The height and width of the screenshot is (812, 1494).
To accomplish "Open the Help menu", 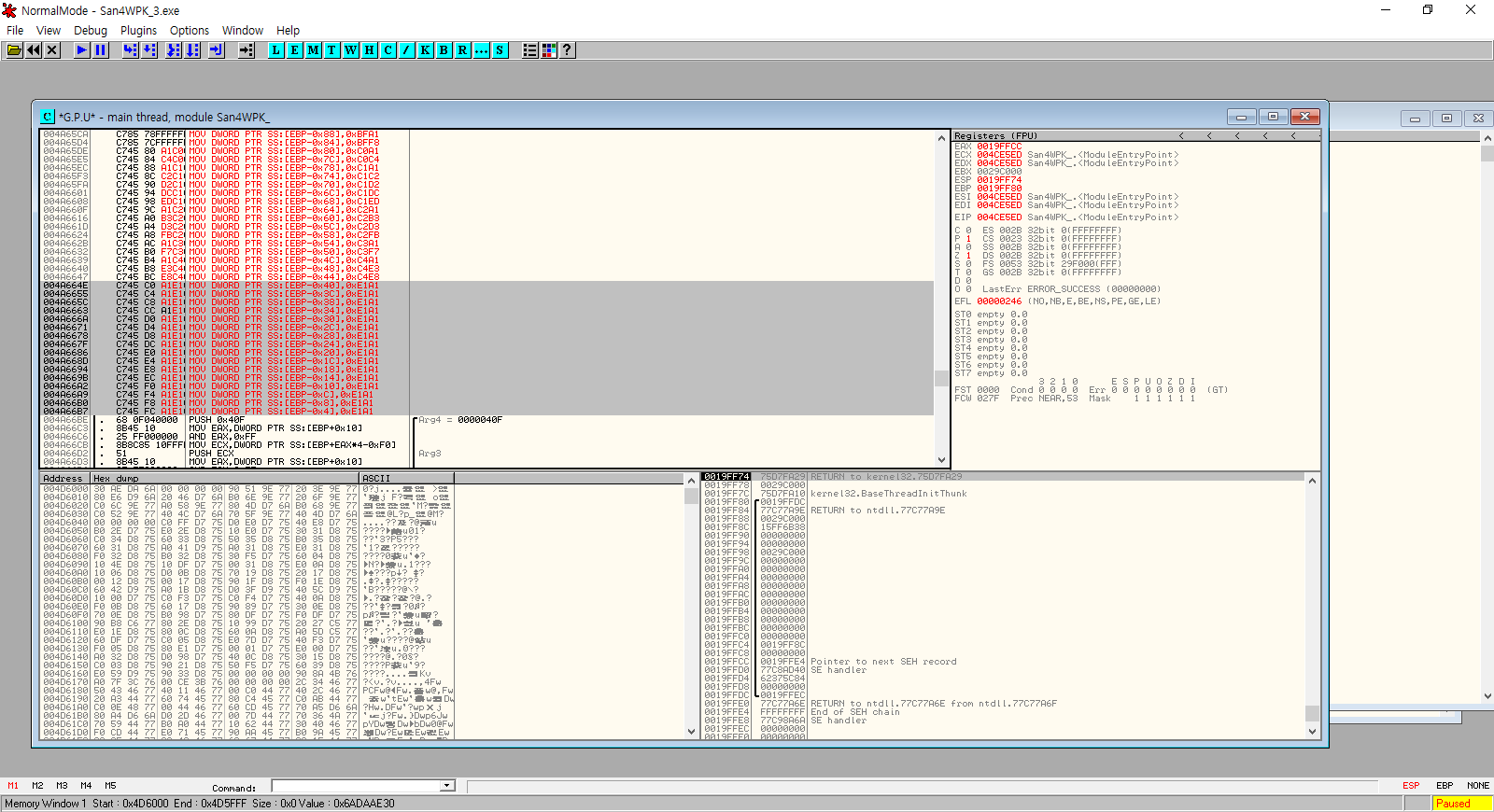I will (x=289, y=31).
